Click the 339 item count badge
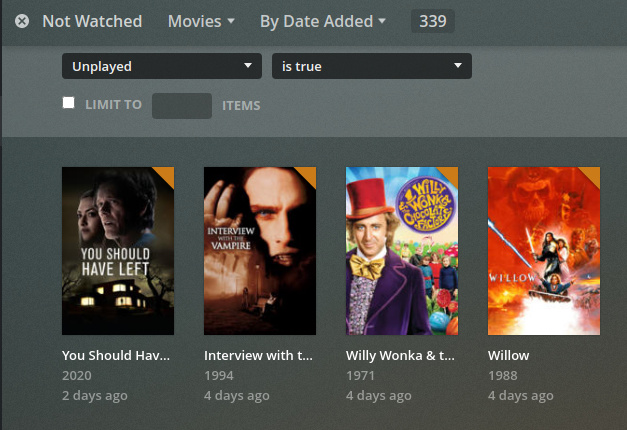The width and height of the screenshot is (627, 430). click(x=433, y=21)
